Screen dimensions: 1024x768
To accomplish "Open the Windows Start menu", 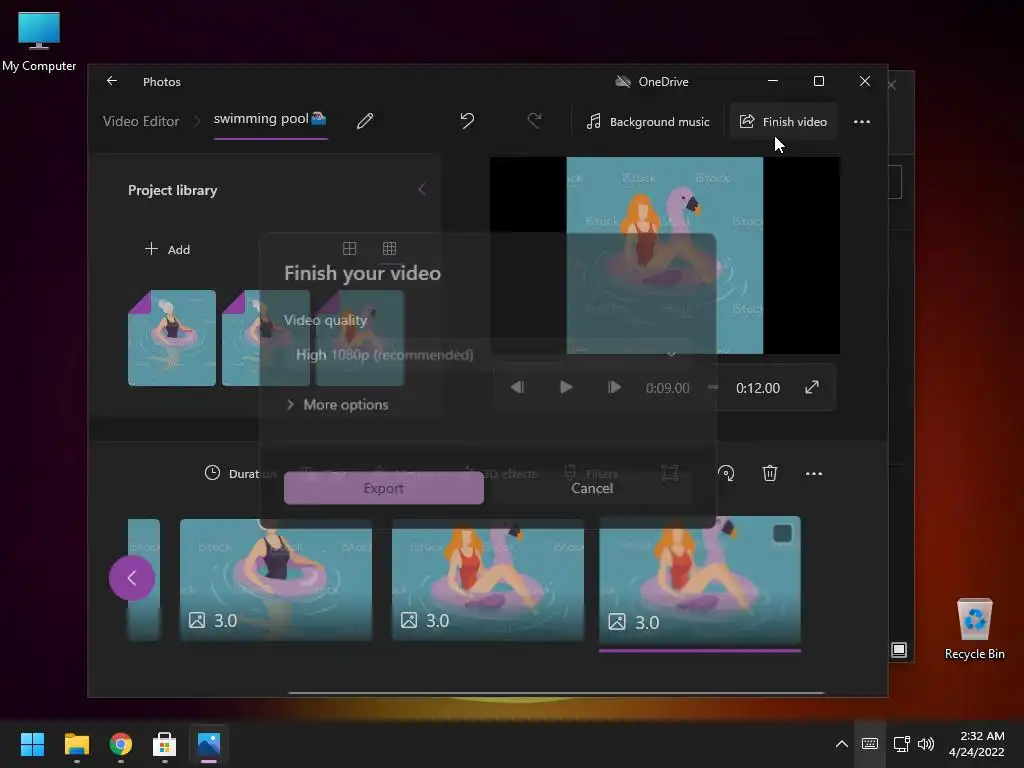I will (x=32, y=744).
